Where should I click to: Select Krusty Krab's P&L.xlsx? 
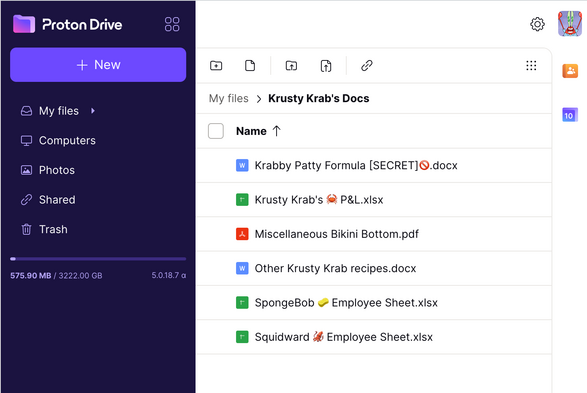tap(374, 199)
